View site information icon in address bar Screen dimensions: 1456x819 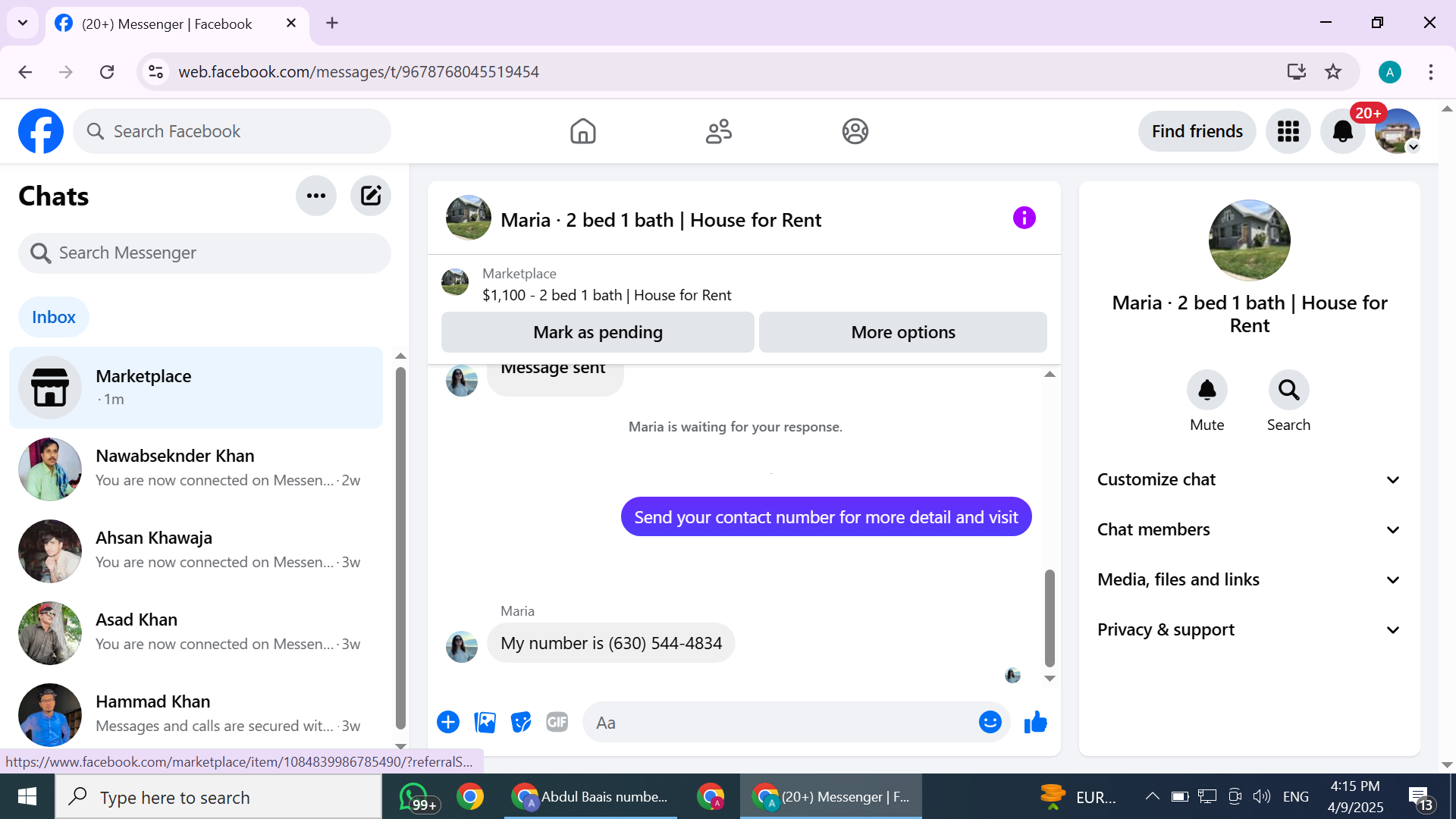point(155,72)
